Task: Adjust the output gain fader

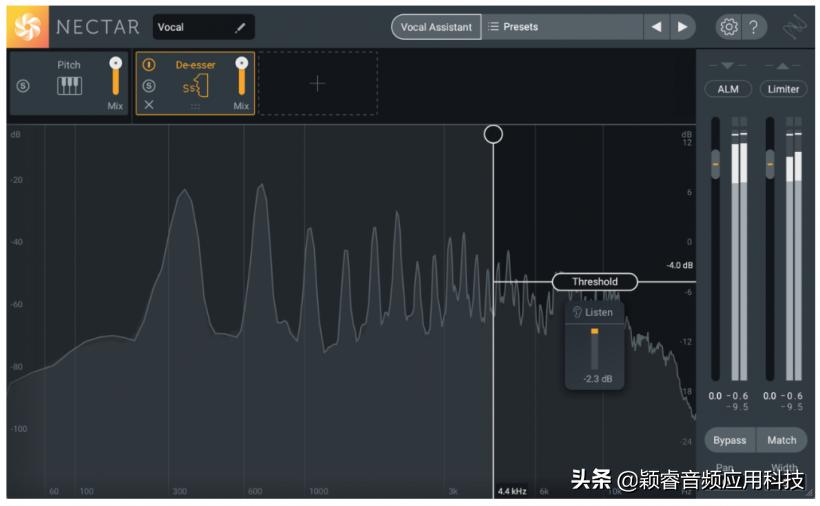Action: 770,164
